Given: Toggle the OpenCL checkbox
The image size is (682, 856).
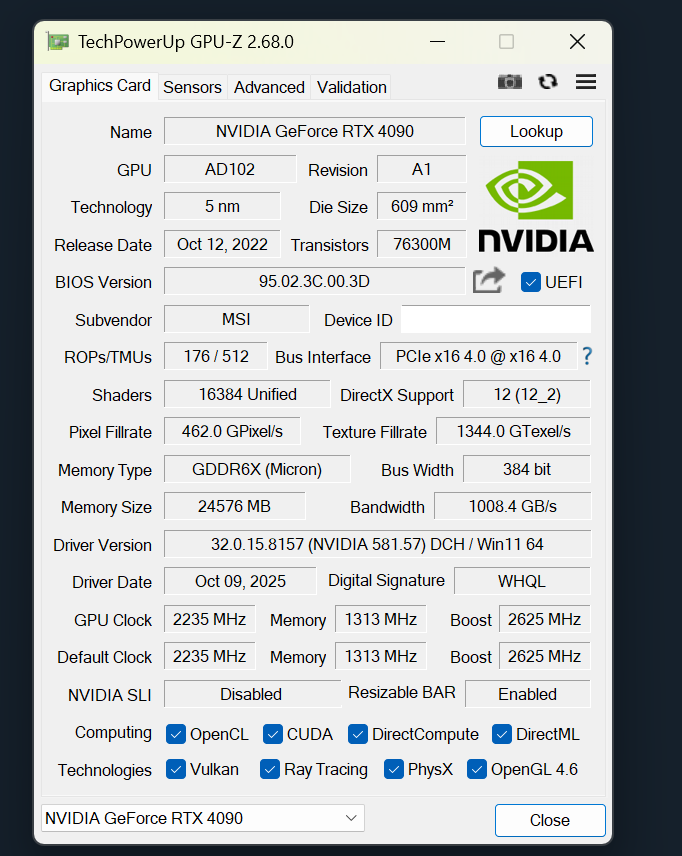Looking at the screenshot, I should click(176, 734).
